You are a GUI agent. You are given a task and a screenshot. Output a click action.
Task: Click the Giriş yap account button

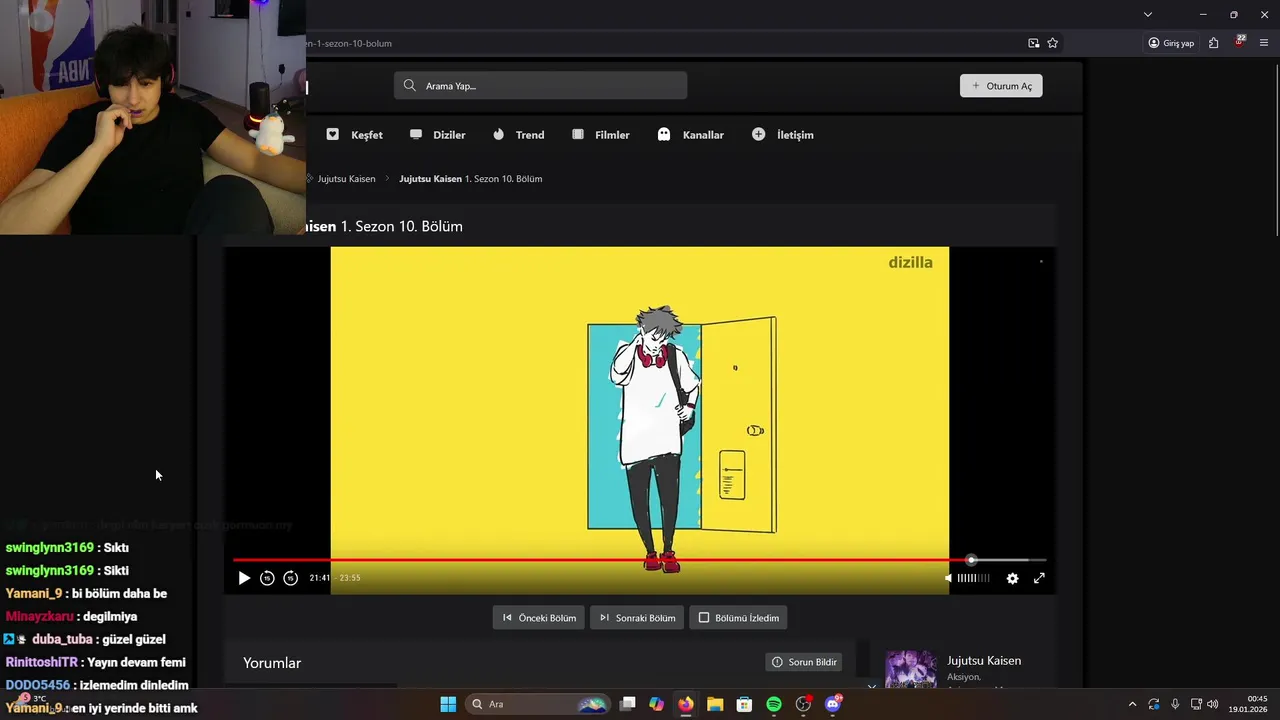(1171, 43)
